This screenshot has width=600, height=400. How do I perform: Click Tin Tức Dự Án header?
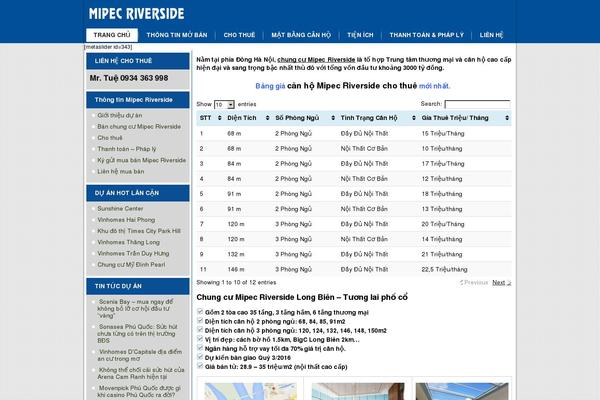[138, 286]
